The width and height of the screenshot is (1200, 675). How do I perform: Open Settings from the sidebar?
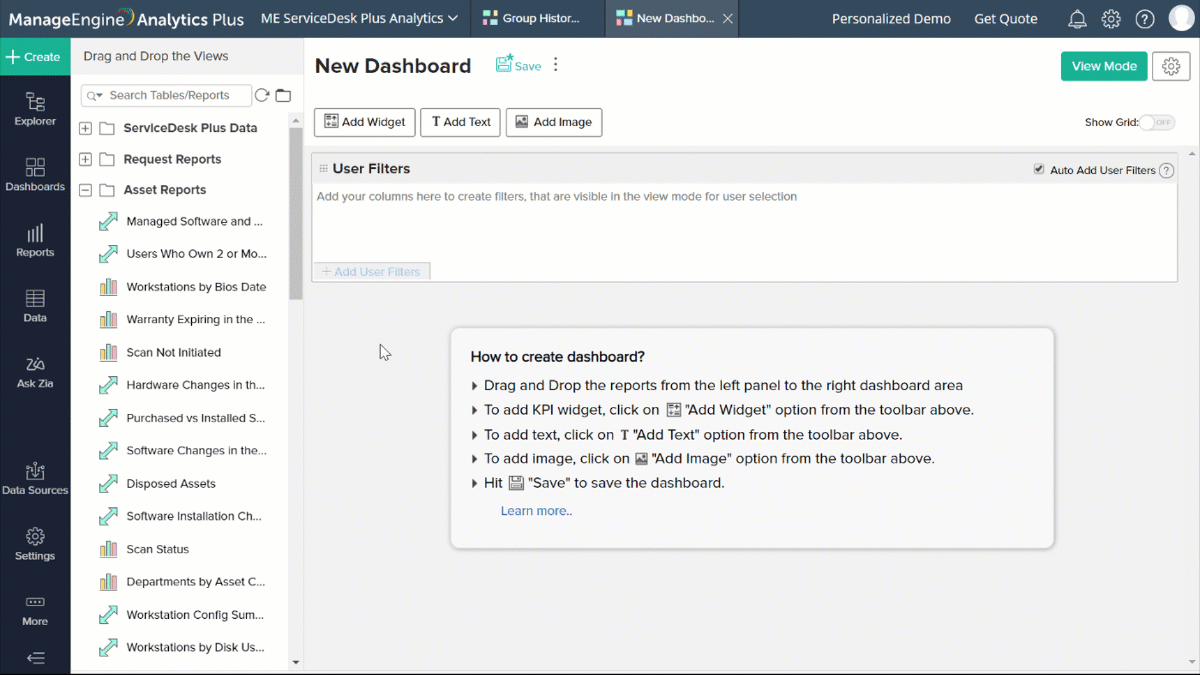click(x=35, y=545)
